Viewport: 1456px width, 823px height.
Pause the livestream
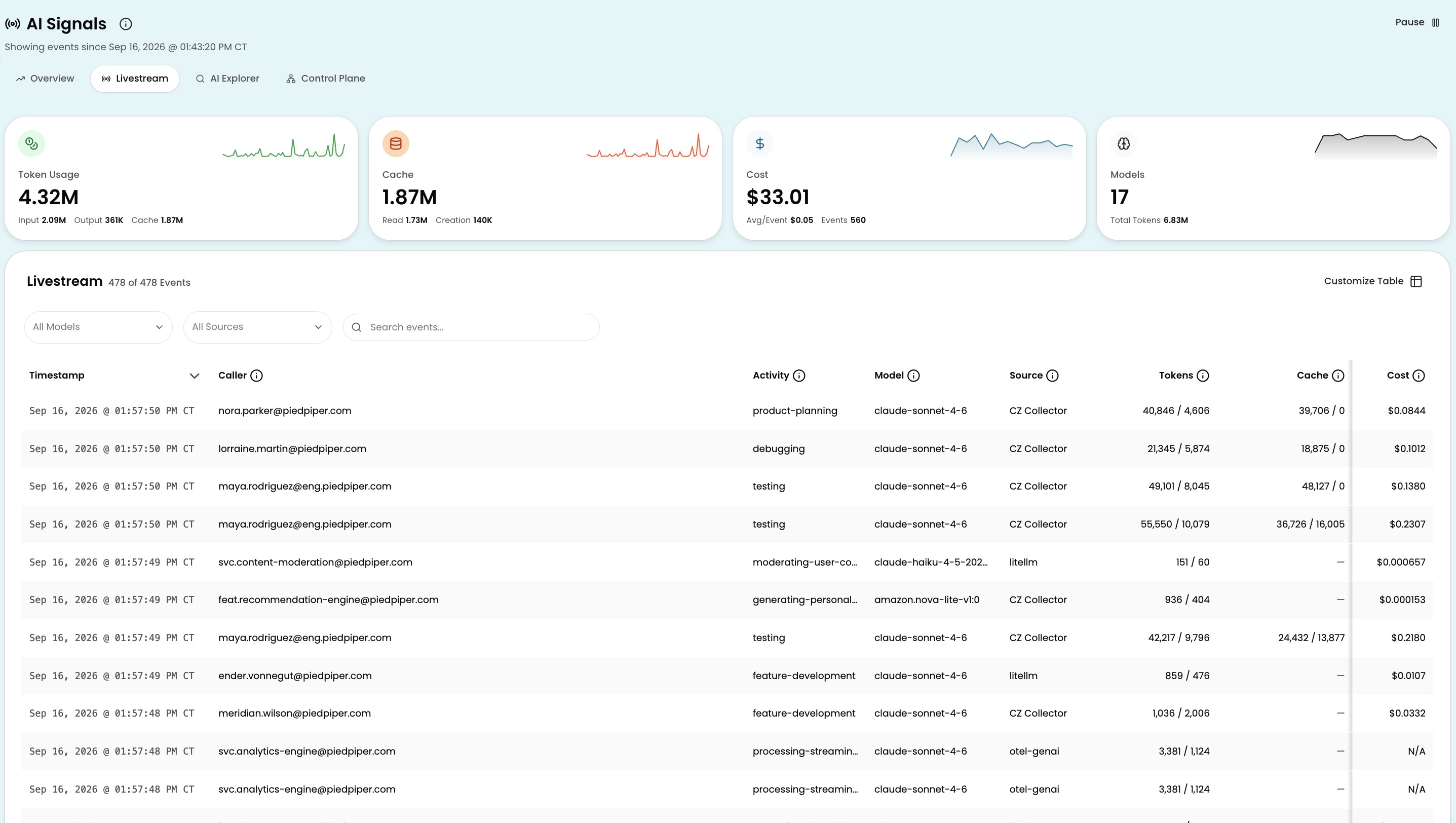(1417, 23)
